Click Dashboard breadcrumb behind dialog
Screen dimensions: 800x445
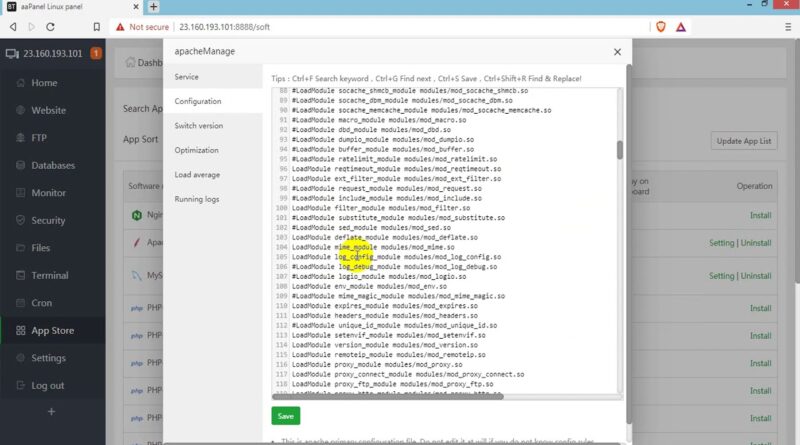tap(144, 62)
